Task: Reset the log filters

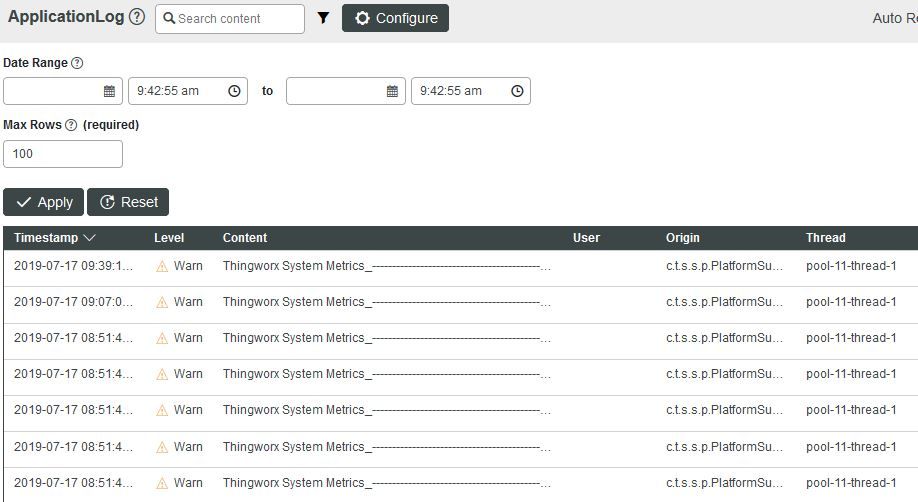Action: 128,202
